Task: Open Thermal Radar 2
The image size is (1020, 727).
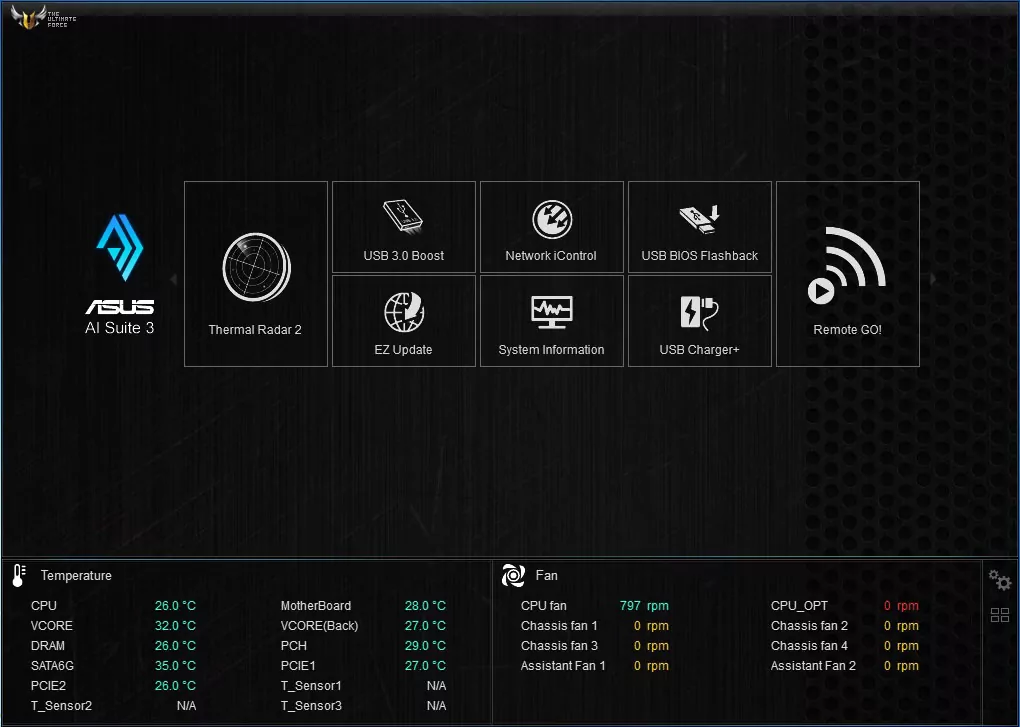Action: point(255,273)
